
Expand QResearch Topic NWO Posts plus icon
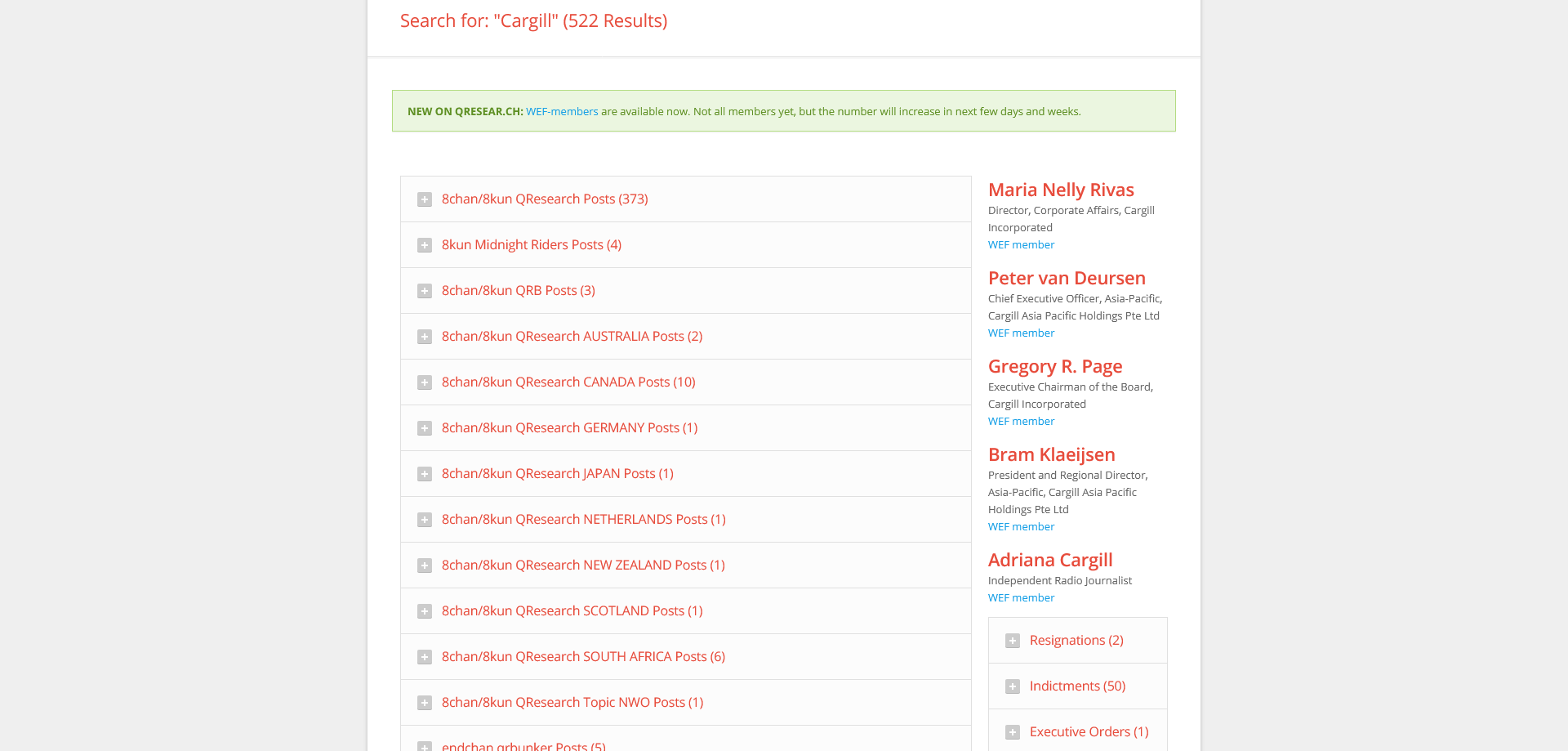click(425, 703)
